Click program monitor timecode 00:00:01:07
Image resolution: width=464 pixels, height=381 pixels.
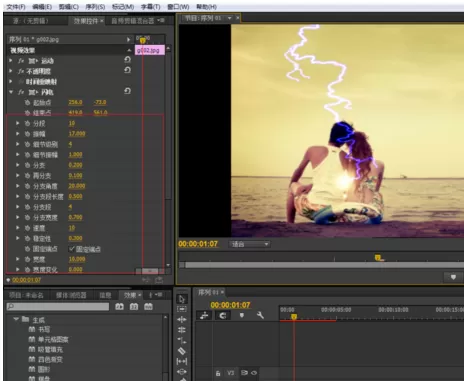coord(198,244)
